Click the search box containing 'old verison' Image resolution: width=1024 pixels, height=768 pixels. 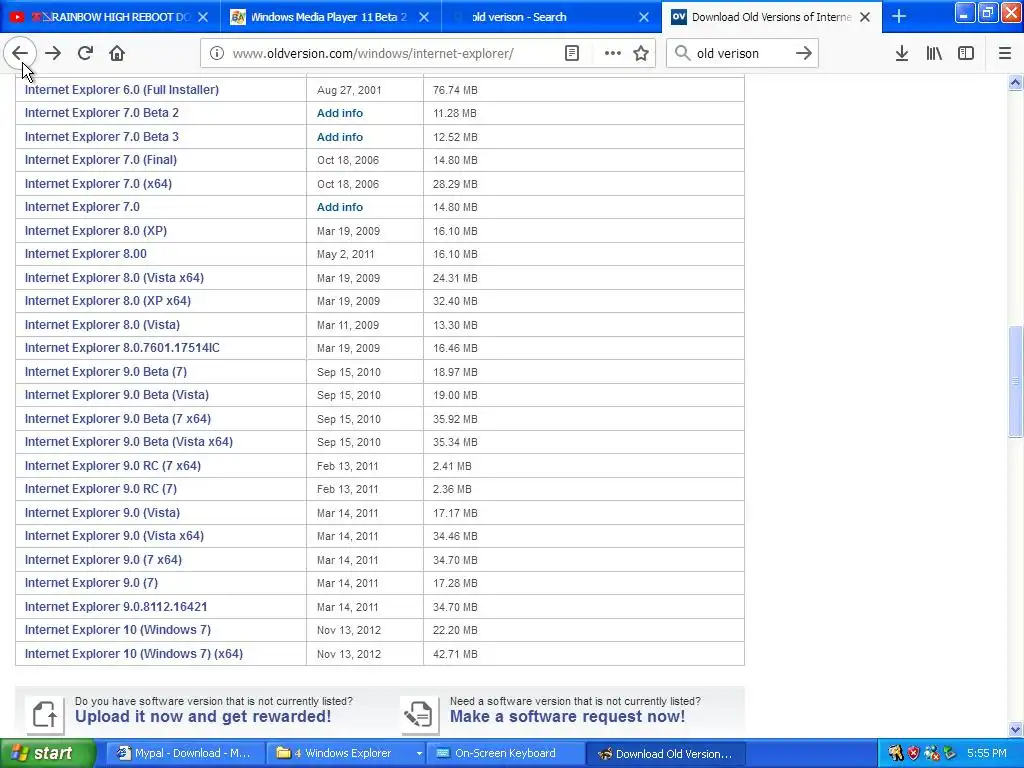741,53
